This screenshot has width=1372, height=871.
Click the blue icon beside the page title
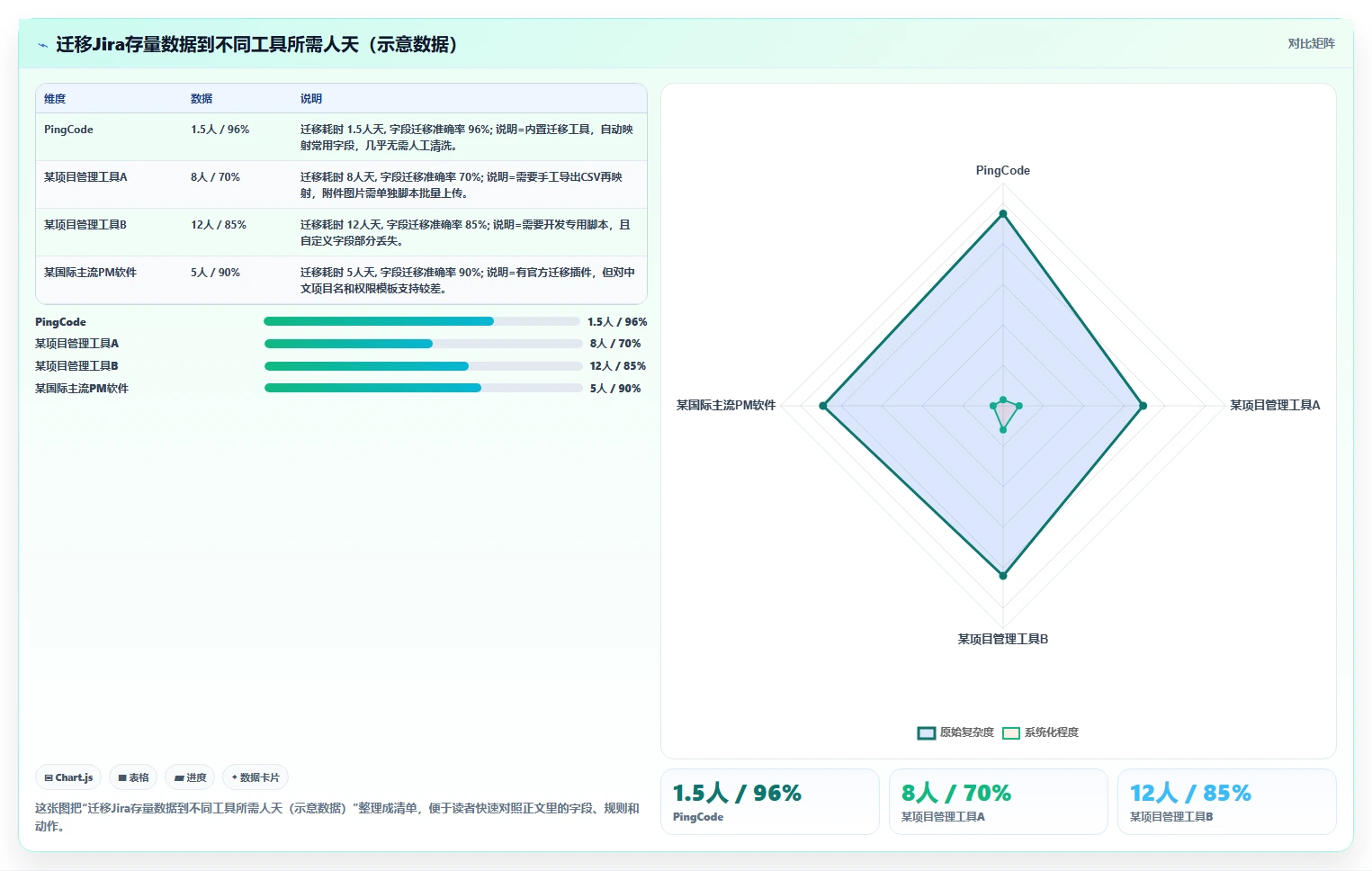42,45
